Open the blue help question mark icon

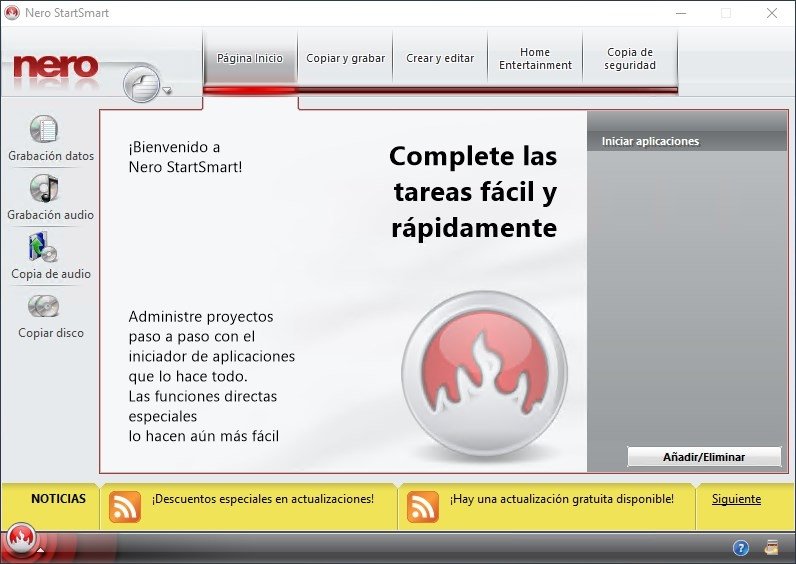(x=741, y=548)
